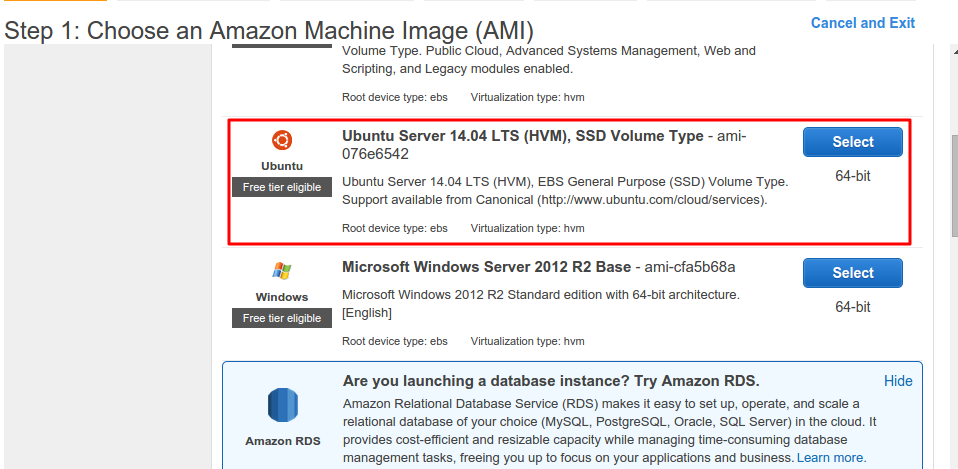Hide the Amazon RDS suggestion panel

pos(898,381)
